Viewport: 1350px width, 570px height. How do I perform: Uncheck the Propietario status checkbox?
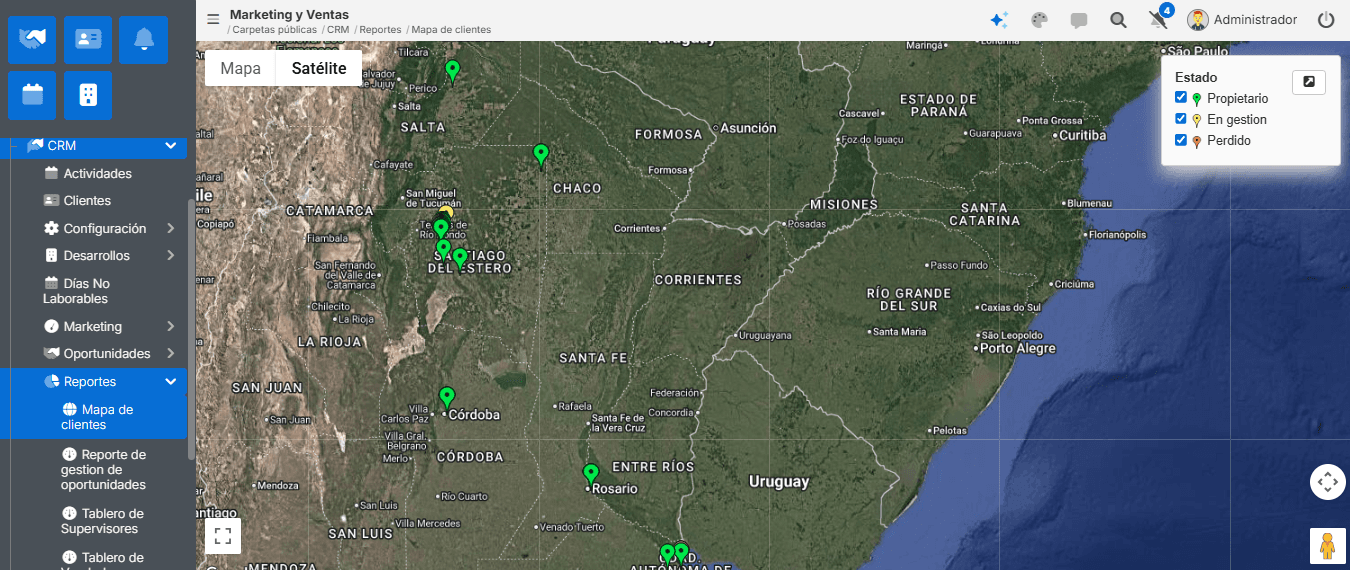point(1181,98)
